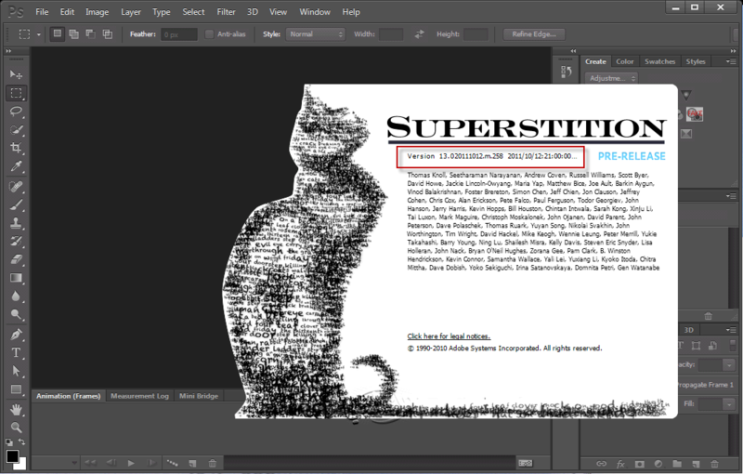Select the Zoom tool
This screenshot has width=743, height=474.
coord(16,428)
